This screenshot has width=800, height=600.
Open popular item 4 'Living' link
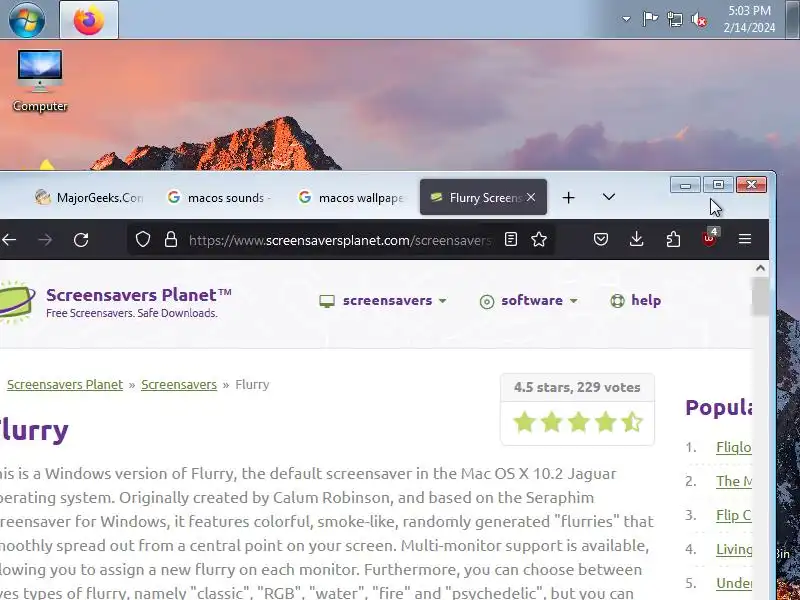point(734,549)
